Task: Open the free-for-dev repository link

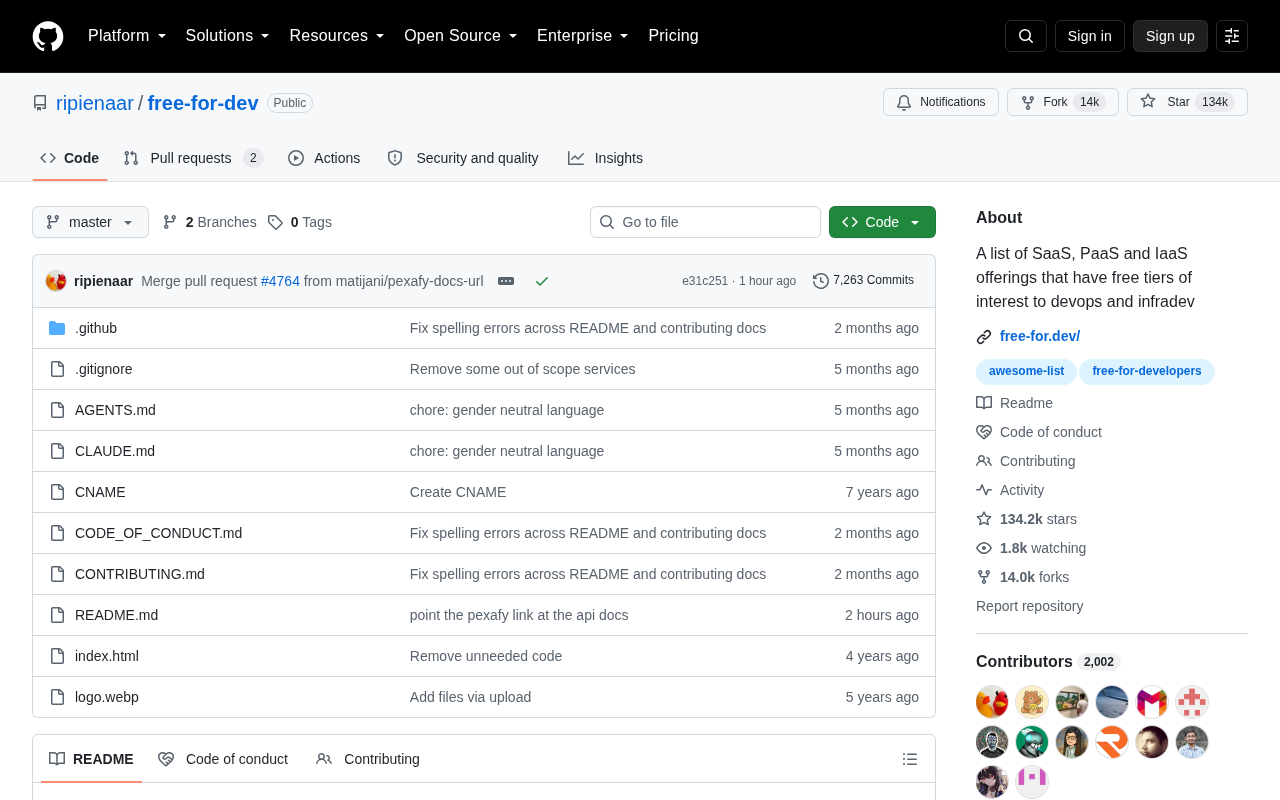Action: (203, 103)
